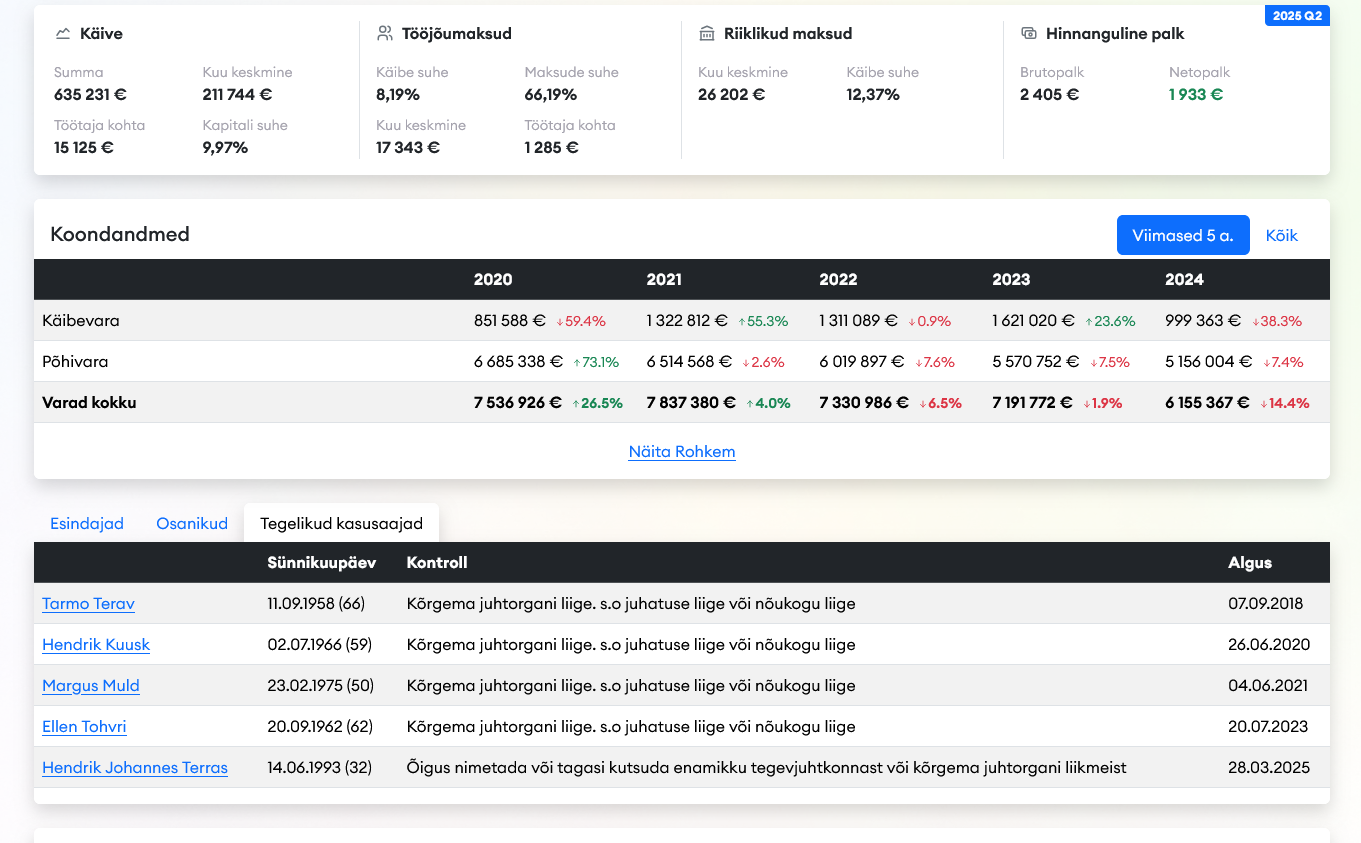Switch to Kõik years view
The height and width of the screenshot is (843, 1361).
pyautogui.click(x=1281, y=236)
